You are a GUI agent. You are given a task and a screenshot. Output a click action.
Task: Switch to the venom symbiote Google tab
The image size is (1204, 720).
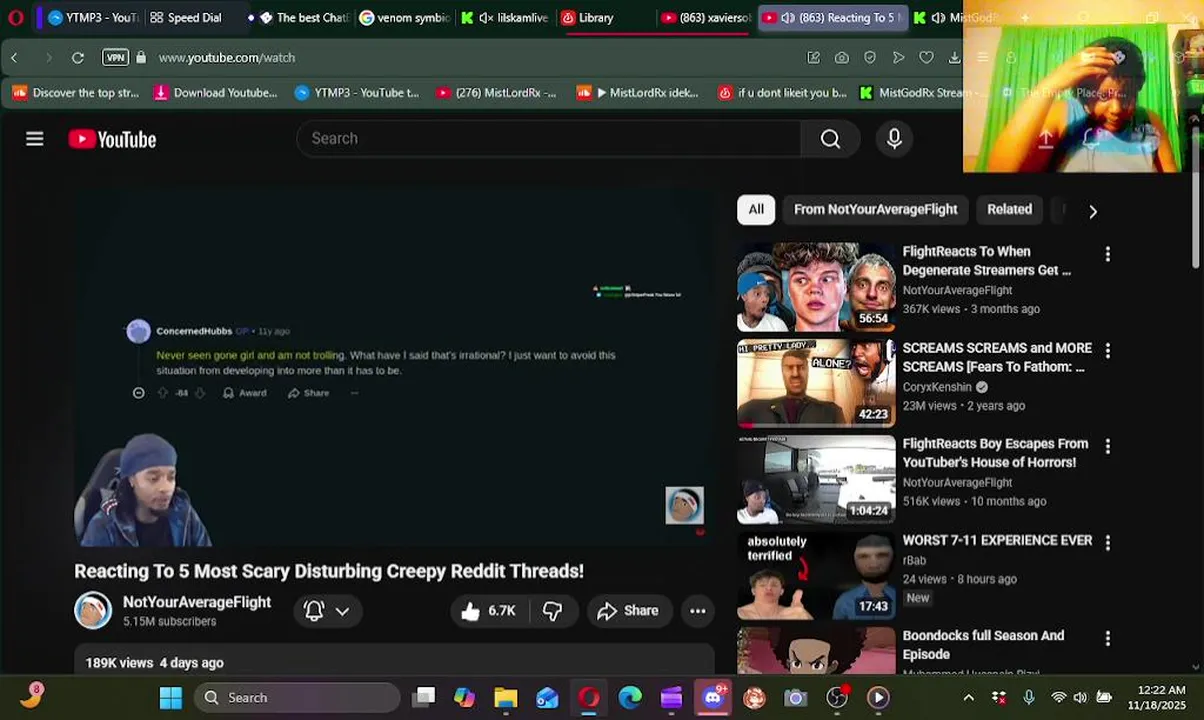404,17
